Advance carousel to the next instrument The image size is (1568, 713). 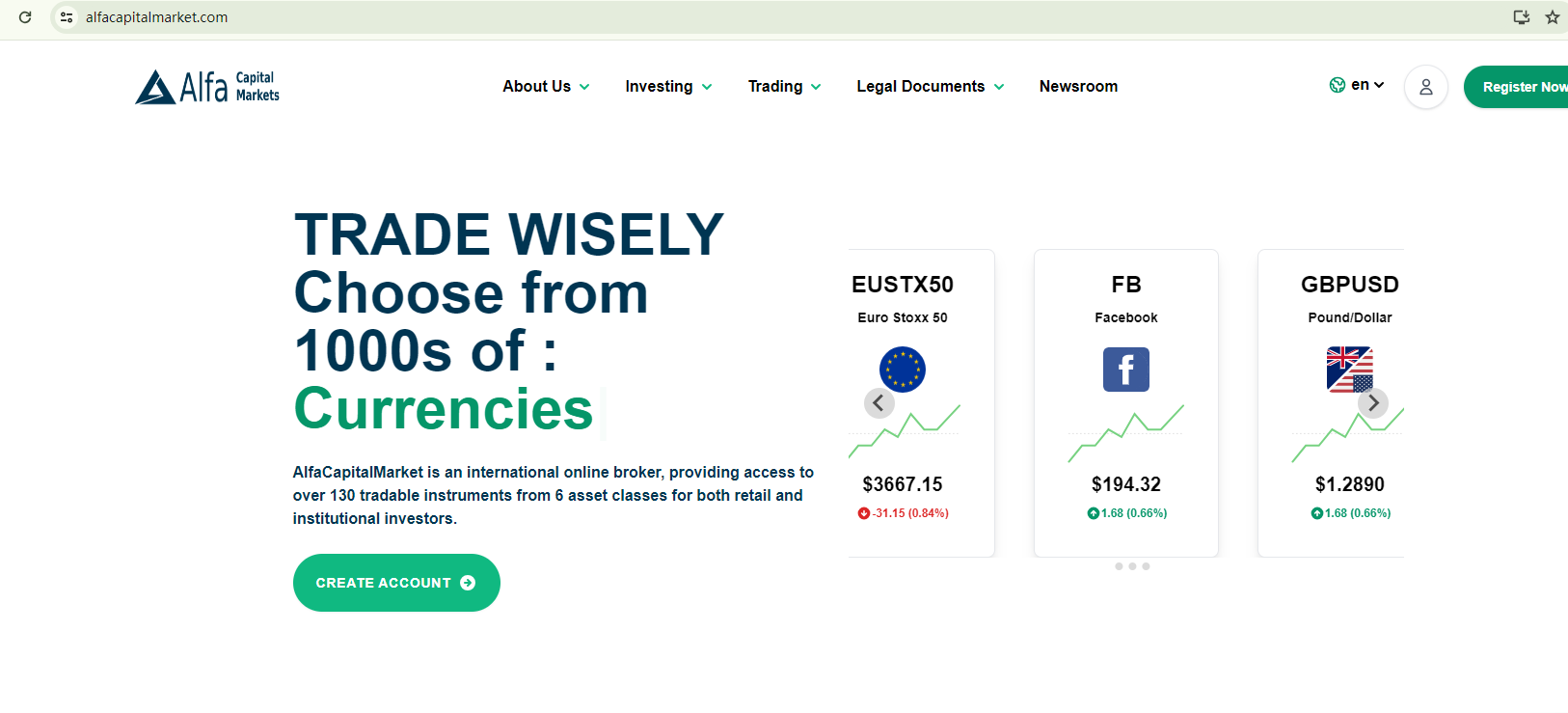1373,402
